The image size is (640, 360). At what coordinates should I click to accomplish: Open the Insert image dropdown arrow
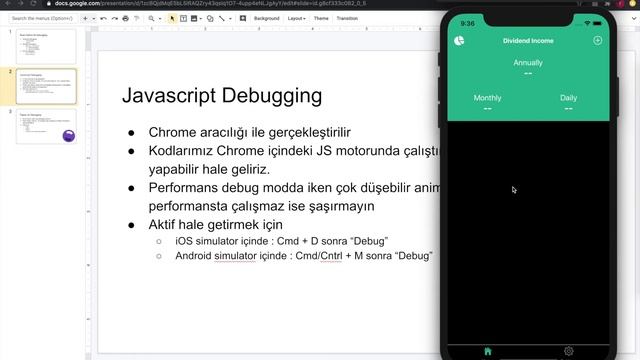point(201,18)
